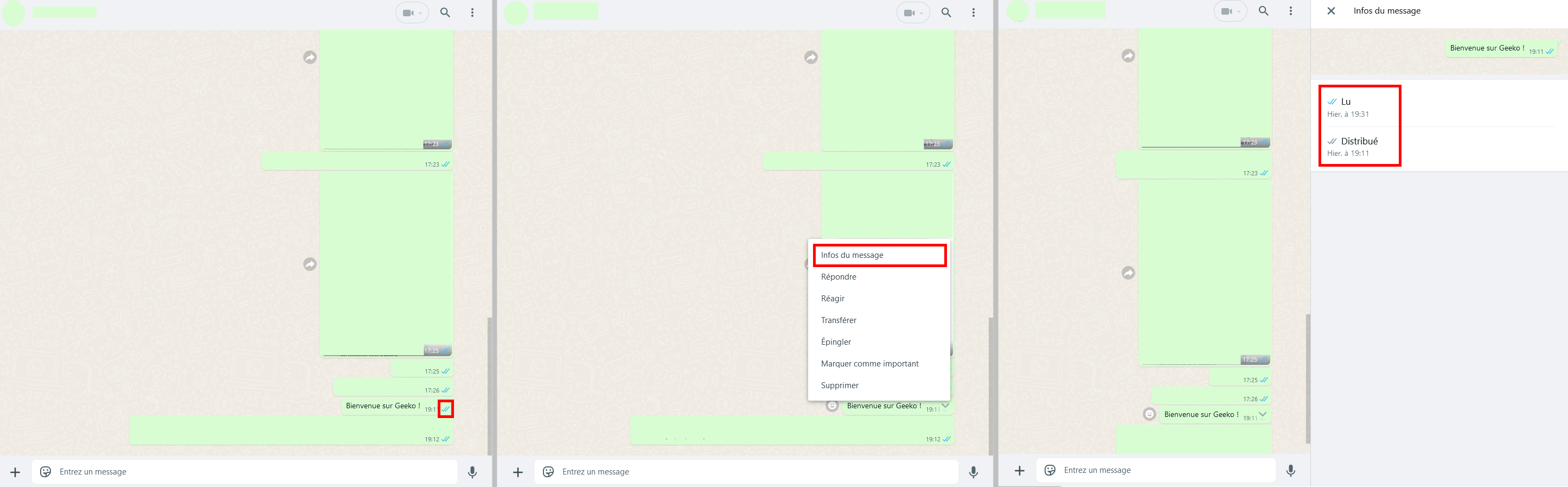This screenshot has width=1568, height=487.
Task: Open the emoji picker in middle window
Action: click(548, 472)
